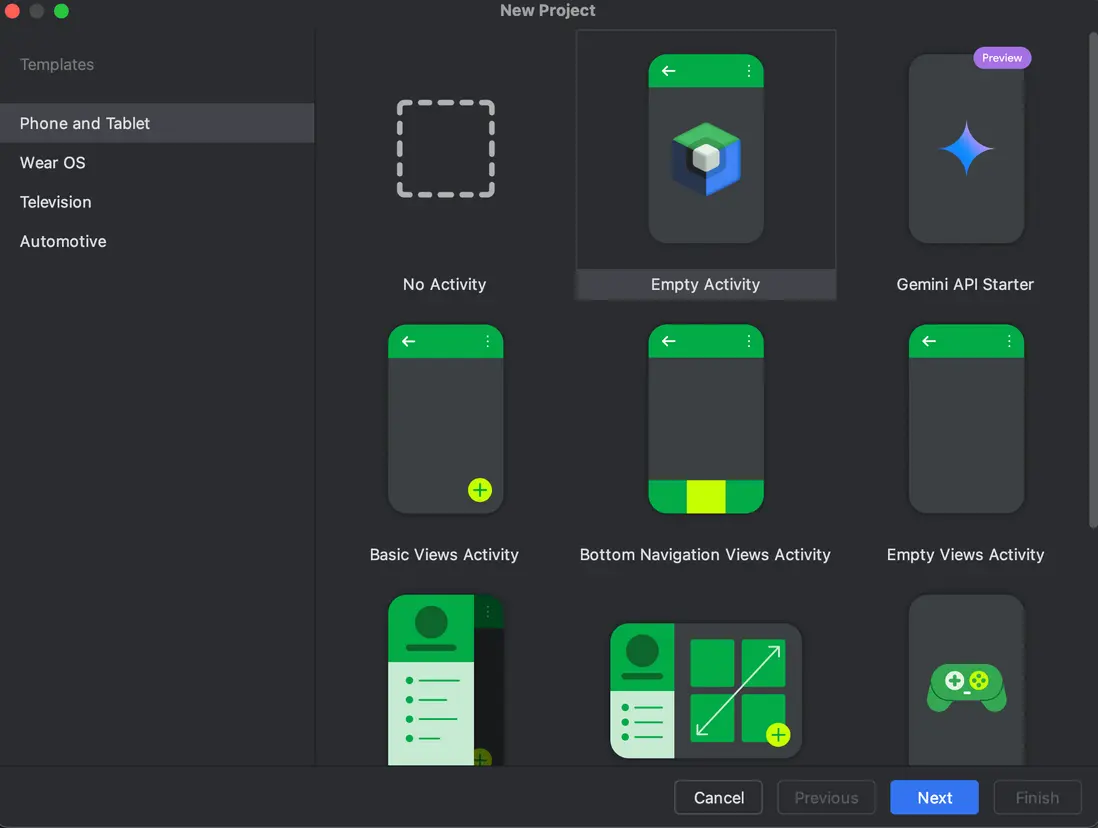Switch to Wear OS templates
The height and width of the screenshot is (828, 1098).
pos(53,162)
